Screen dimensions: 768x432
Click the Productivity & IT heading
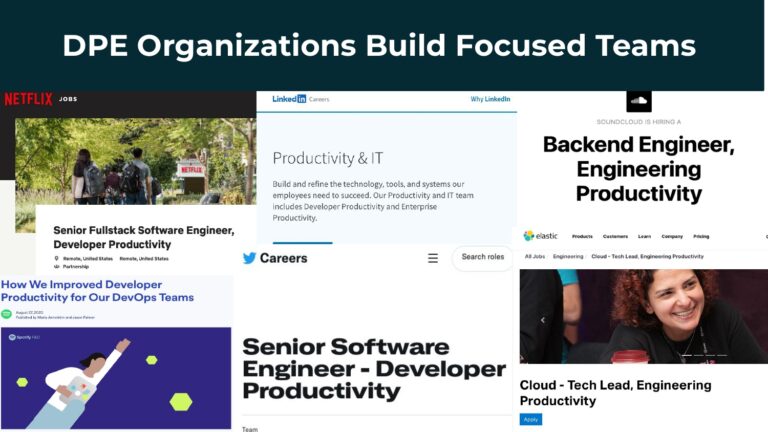[328, 158]
